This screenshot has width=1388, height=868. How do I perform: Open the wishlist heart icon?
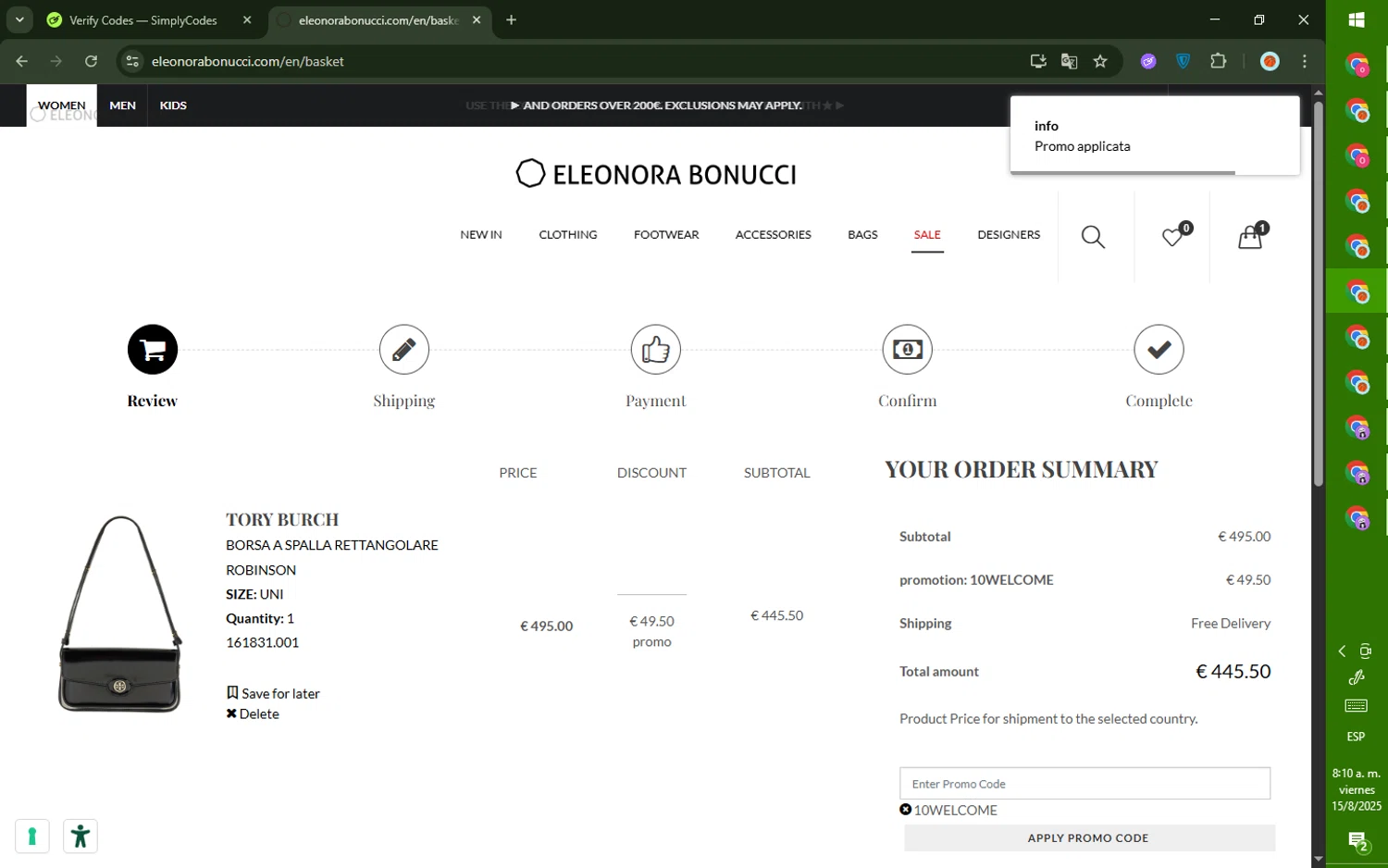point(1173,237)
